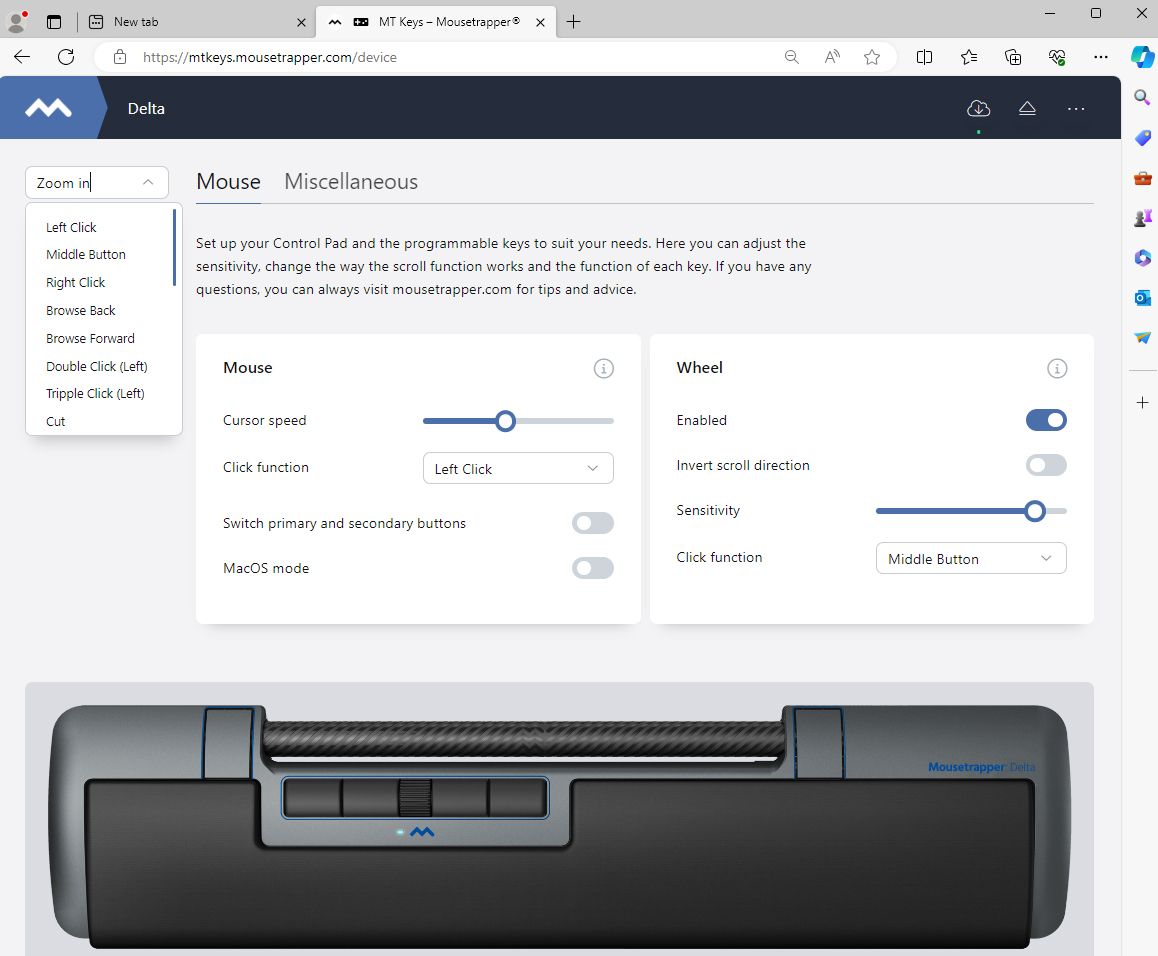Open Read aloud from address bar

(832, 57)
